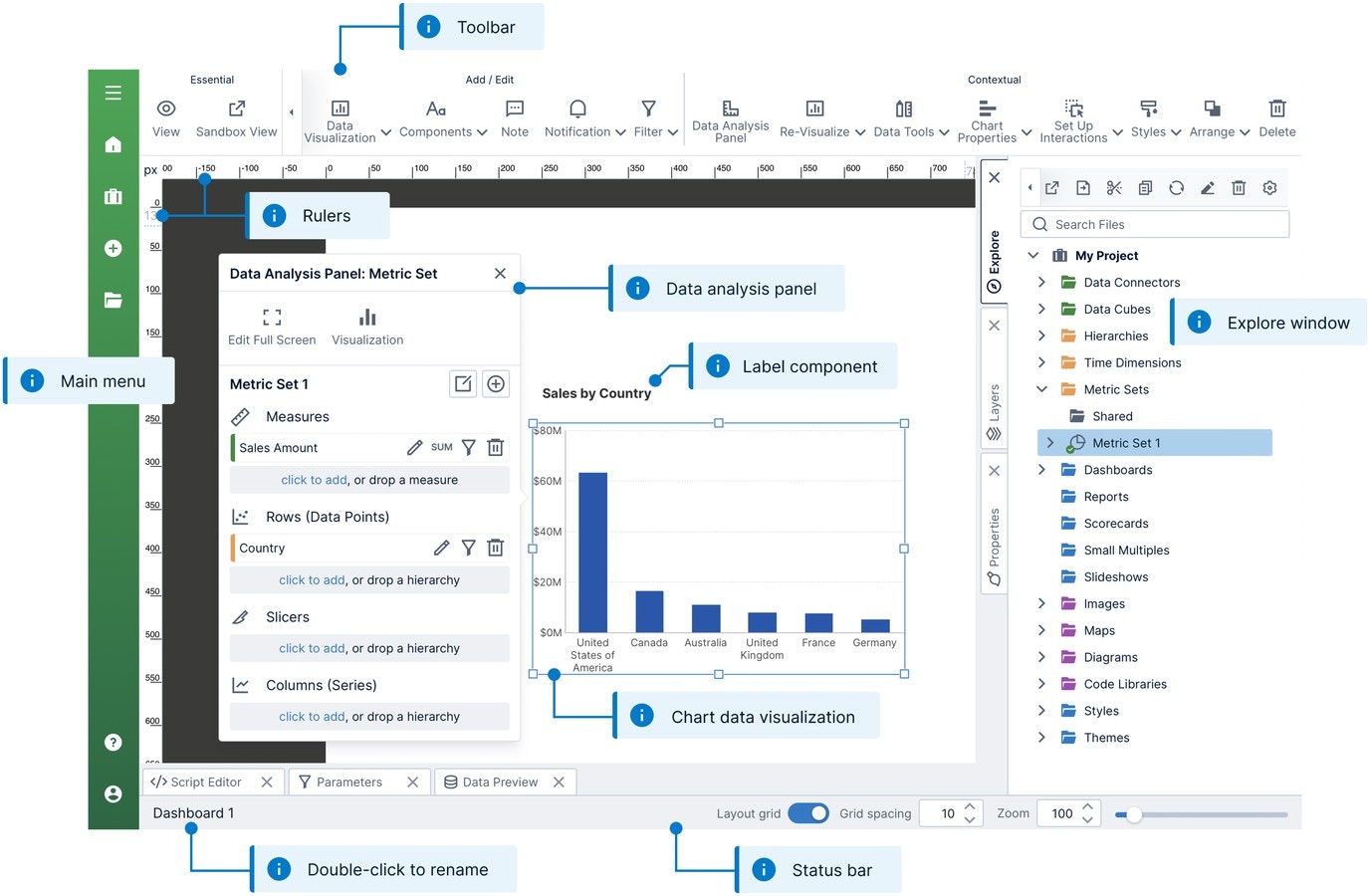Click 'click to add' under Columns (Series)

coord(312,717)
